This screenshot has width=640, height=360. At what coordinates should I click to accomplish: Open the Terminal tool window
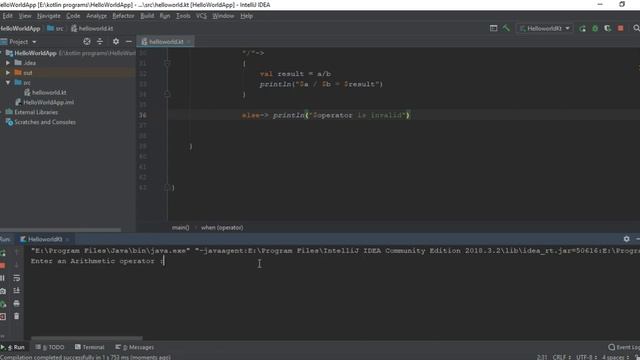tap(90, 347)
